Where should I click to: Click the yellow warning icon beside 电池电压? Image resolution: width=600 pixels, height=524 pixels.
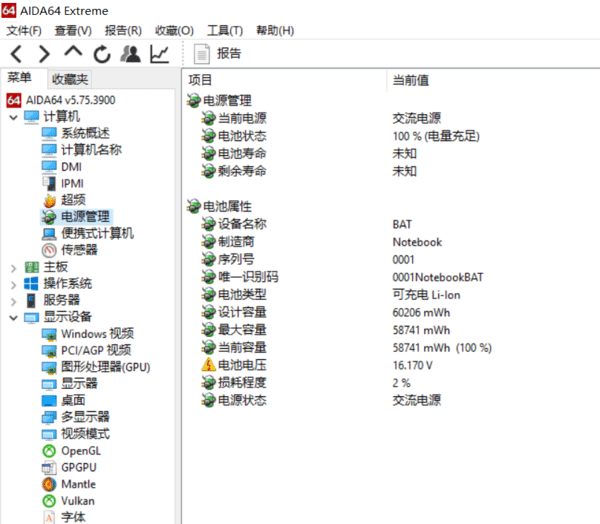coord(209,365)
